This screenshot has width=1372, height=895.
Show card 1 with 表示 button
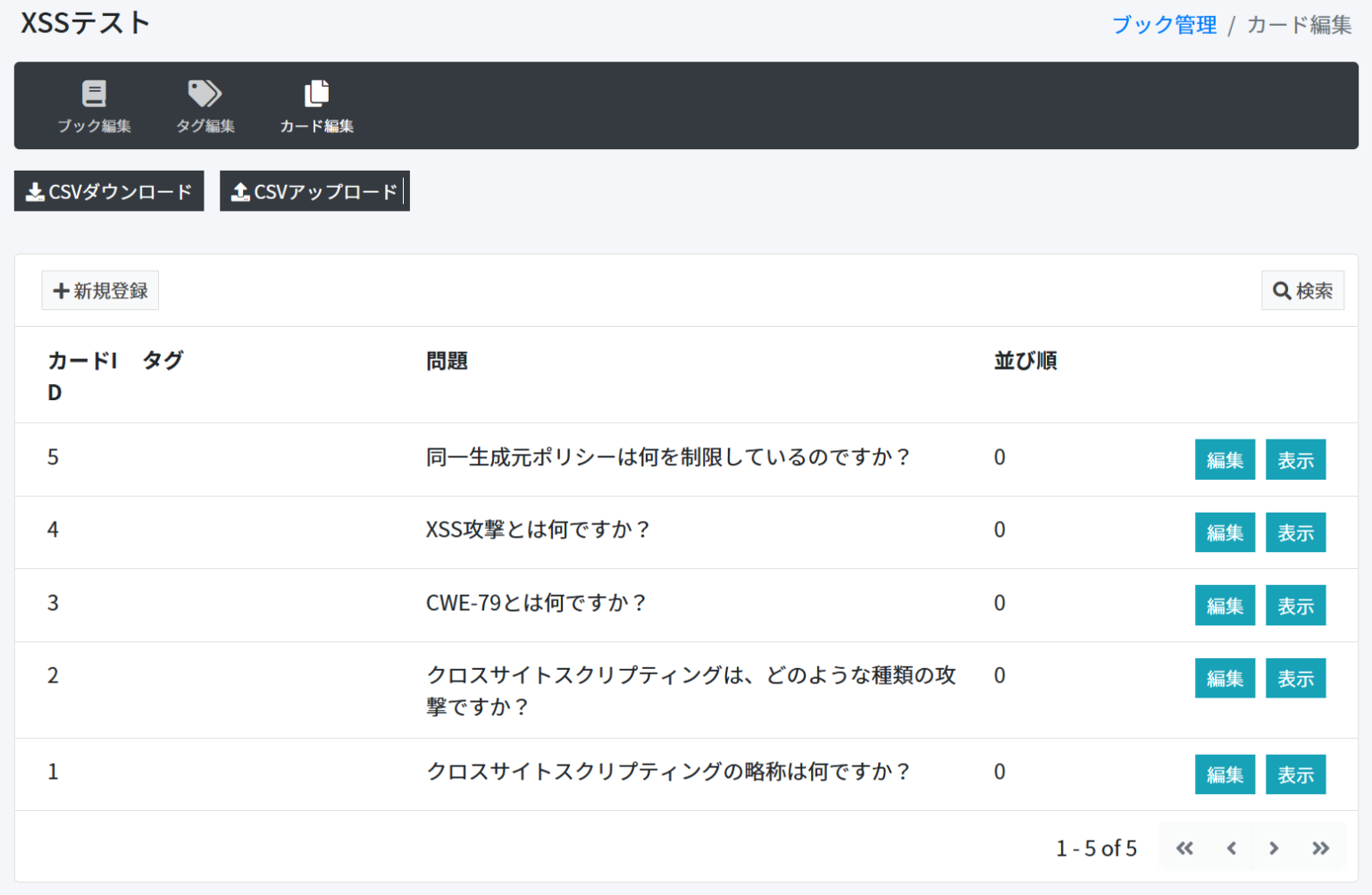tap(1295, 774)
